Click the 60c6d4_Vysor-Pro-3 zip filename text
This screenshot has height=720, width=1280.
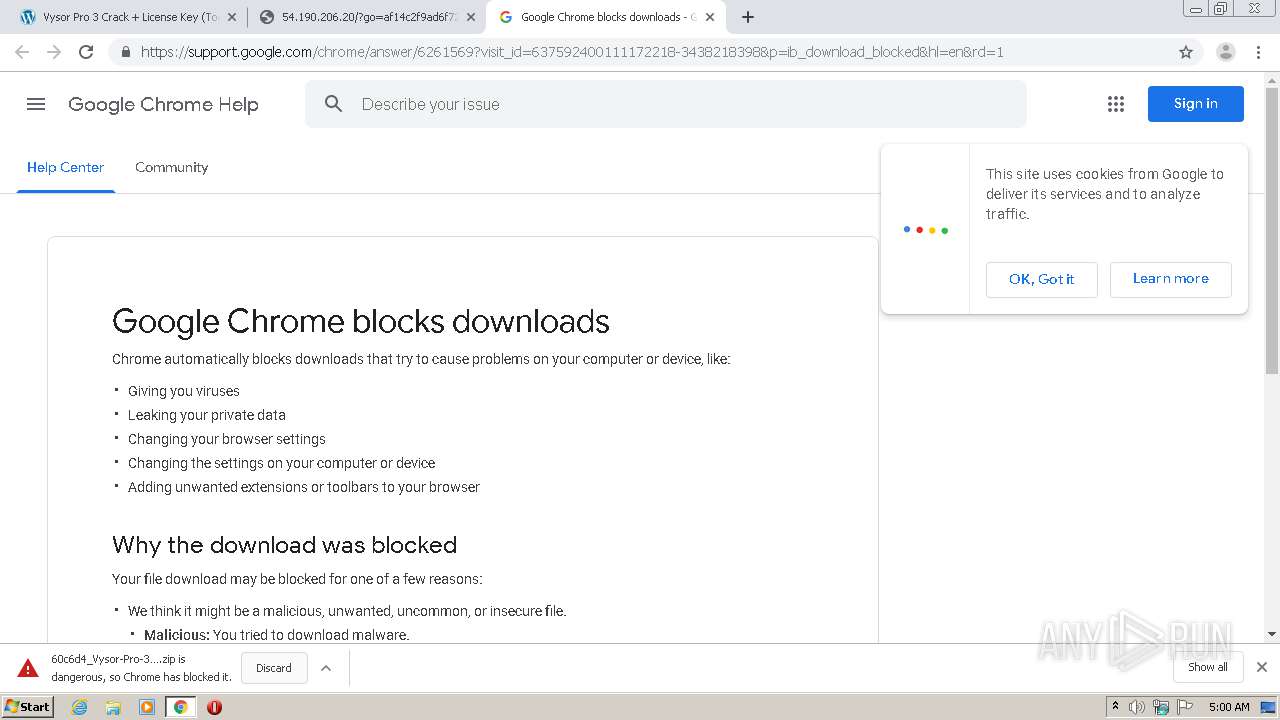118,659
